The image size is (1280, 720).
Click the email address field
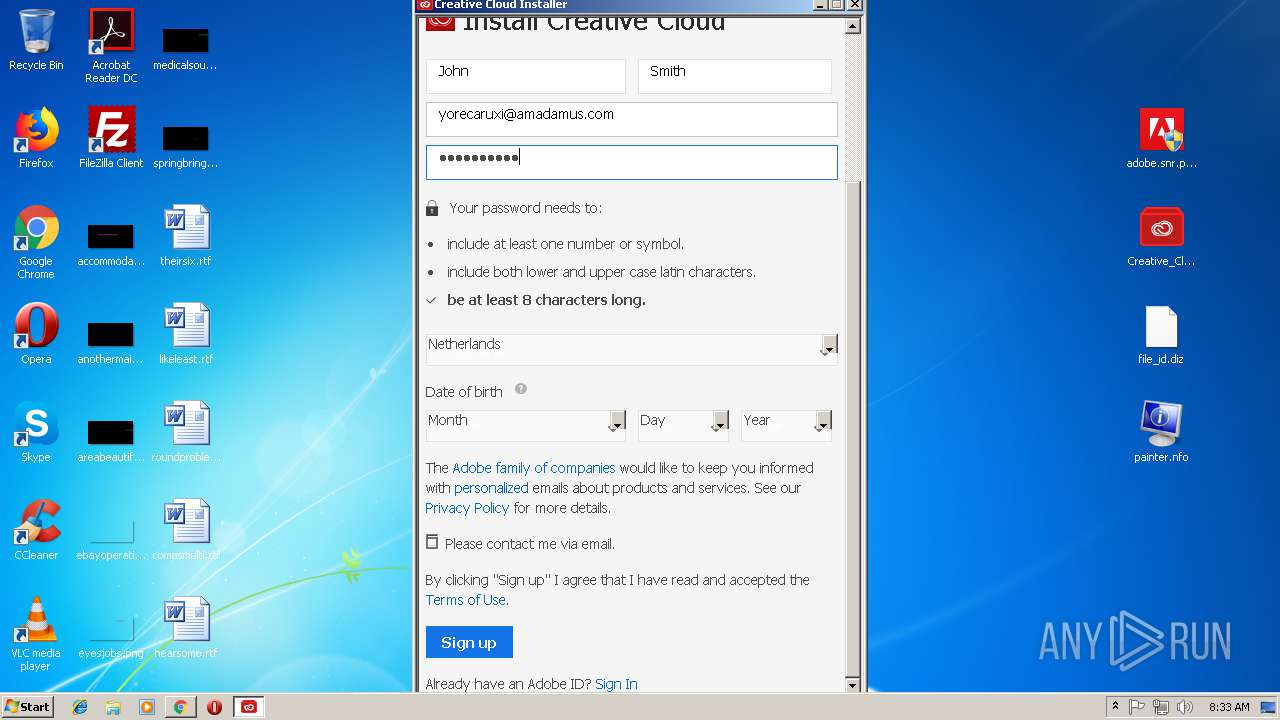tap(632, 119)
